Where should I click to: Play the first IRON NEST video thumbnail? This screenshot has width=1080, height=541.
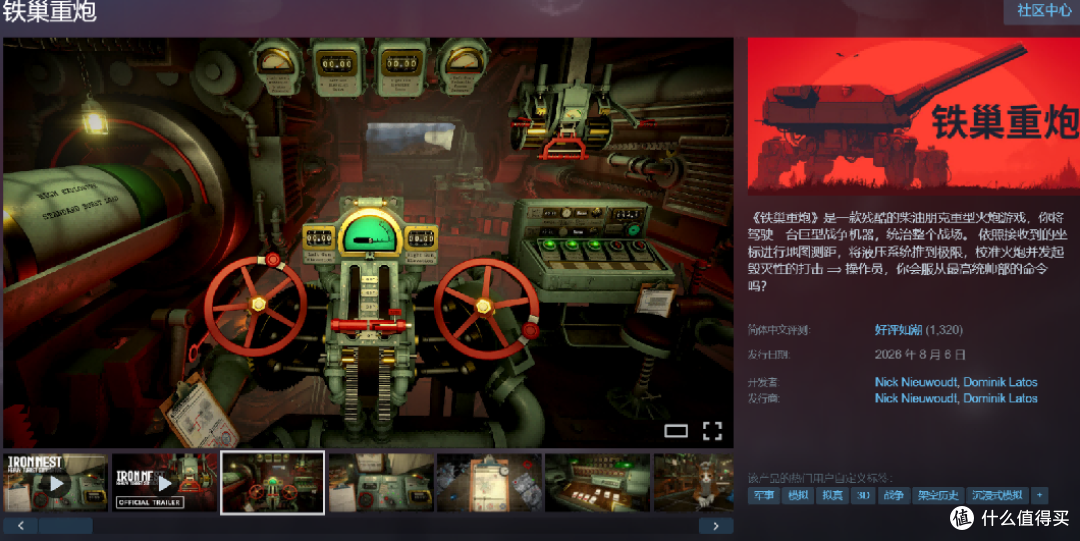click(x=56, y=482)
